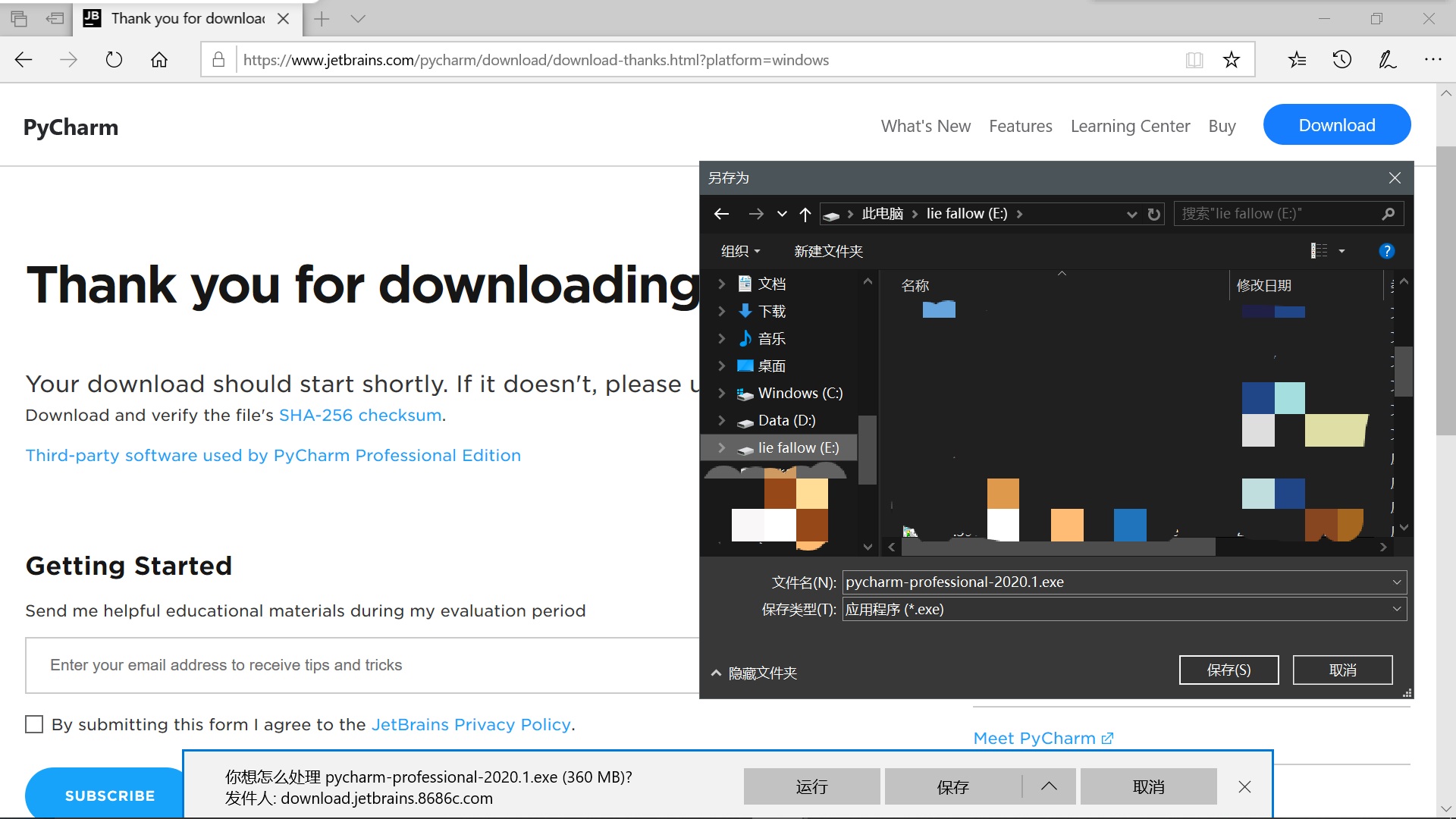Click the browser refresh icon

coord(114,60)
